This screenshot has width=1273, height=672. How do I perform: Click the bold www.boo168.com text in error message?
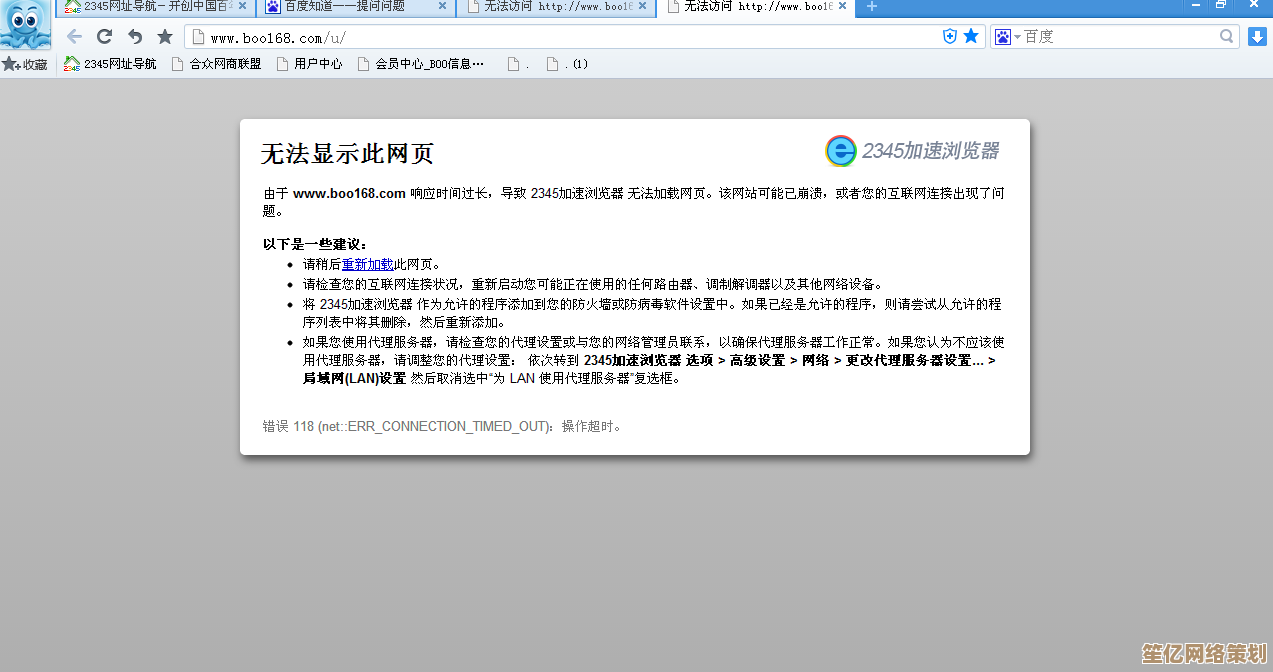click(x=349, y=193)
